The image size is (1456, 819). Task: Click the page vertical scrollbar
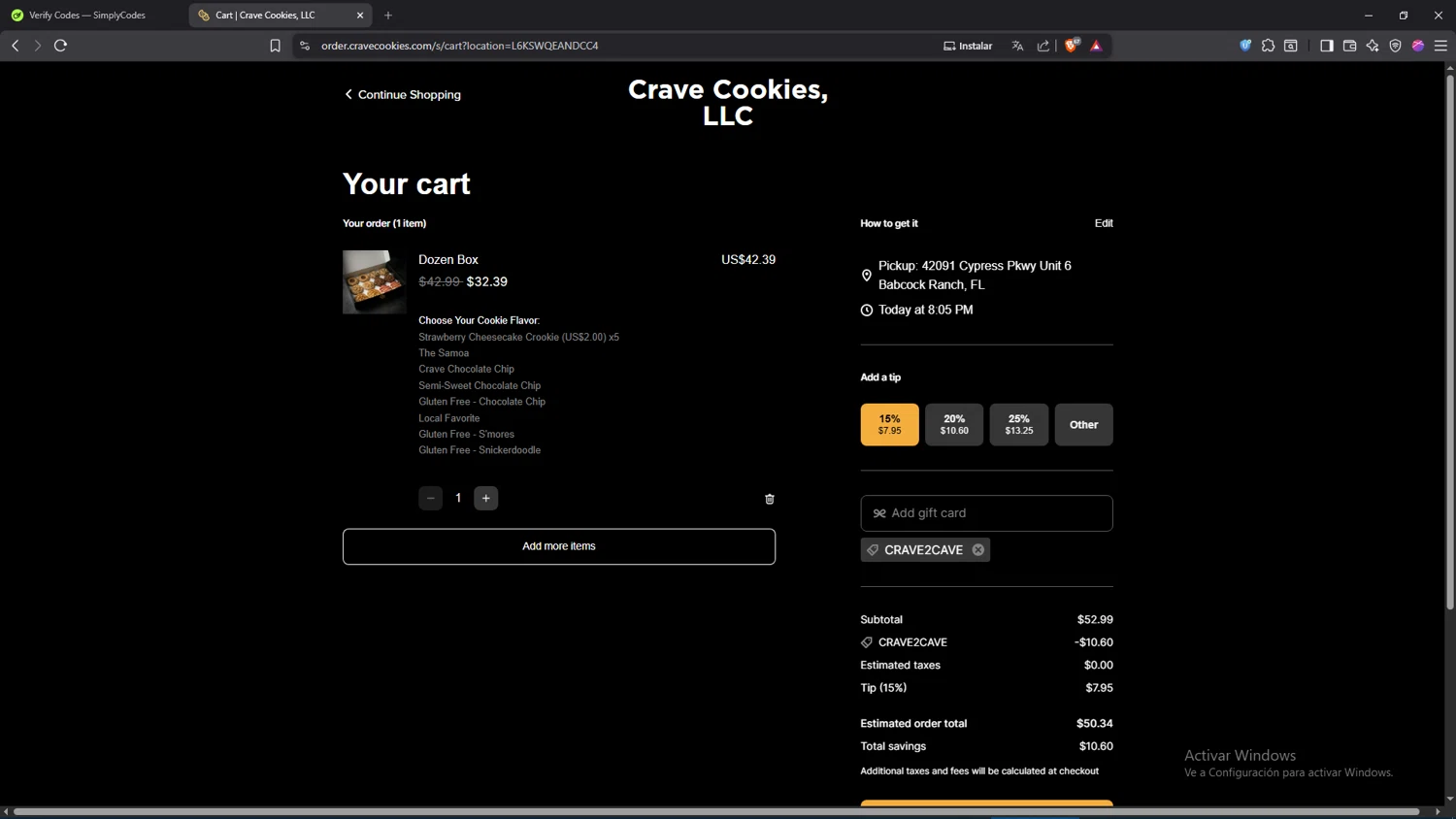1450,340
